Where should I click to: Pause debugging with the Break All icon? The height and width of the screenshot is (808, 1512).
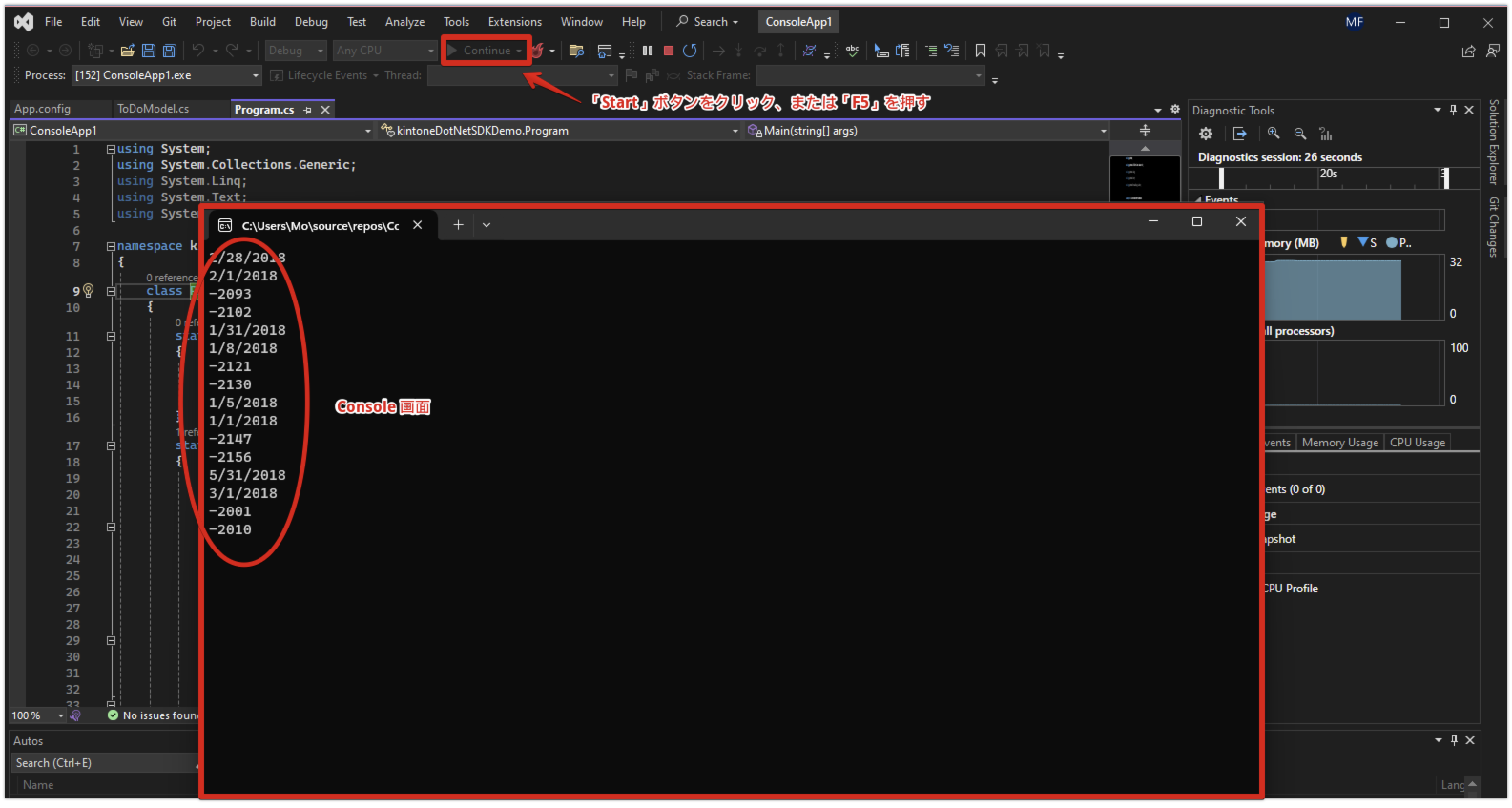pyautogui.click(x=648, y=51)
